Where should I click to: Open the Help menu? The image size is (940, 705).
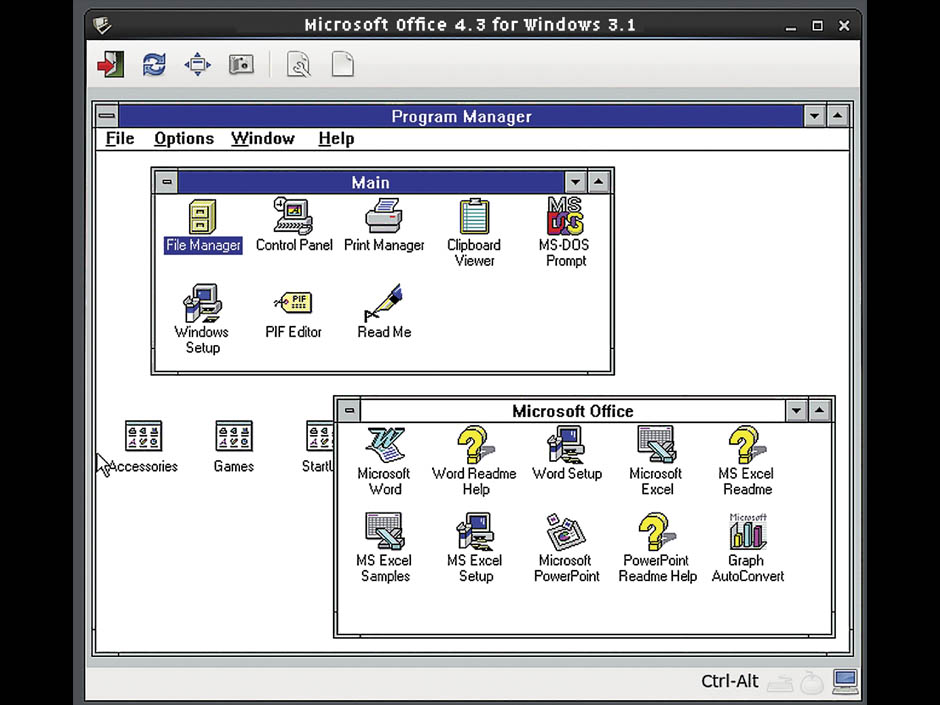(336, 138)
